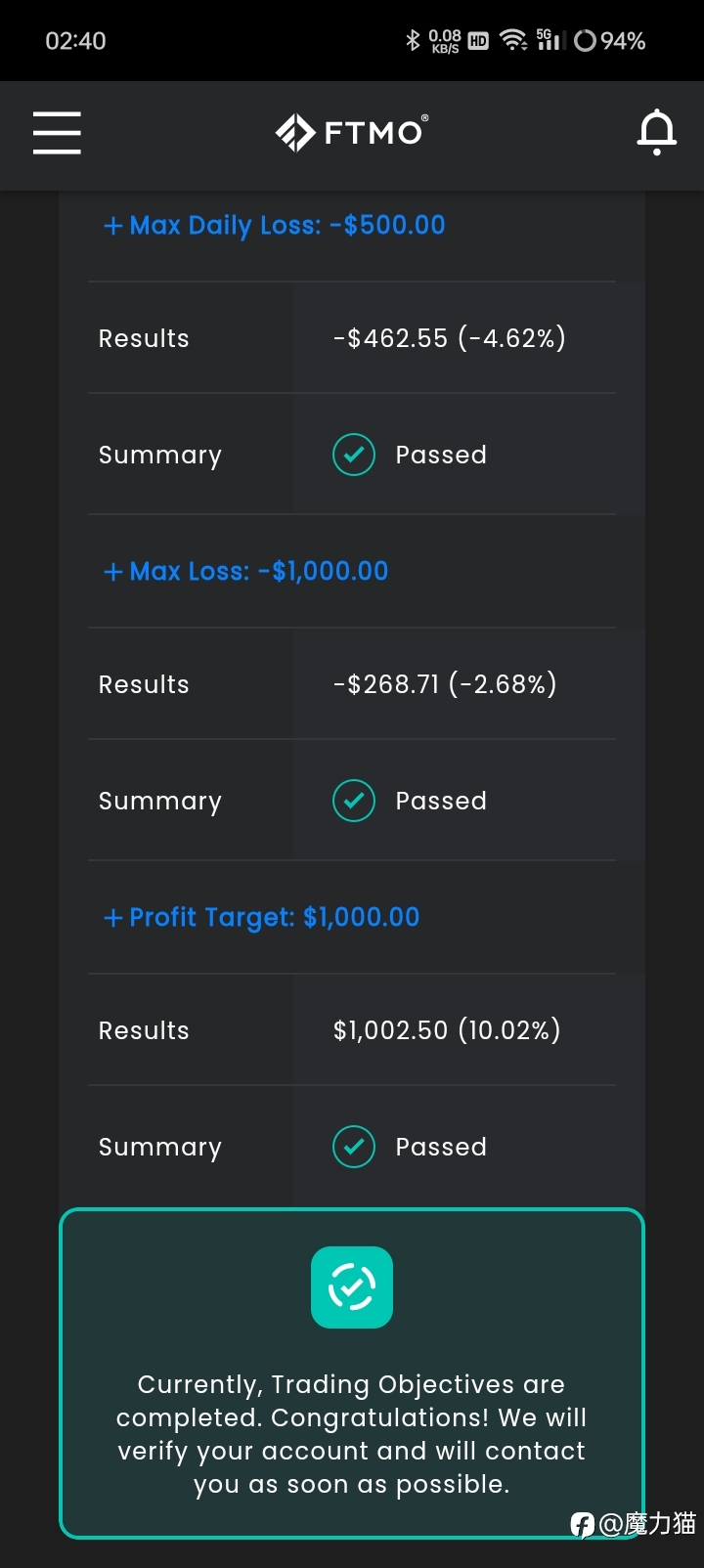Click the Max Loss passed checkmark
Screen dimensions: 704x1568
[354, 801]
